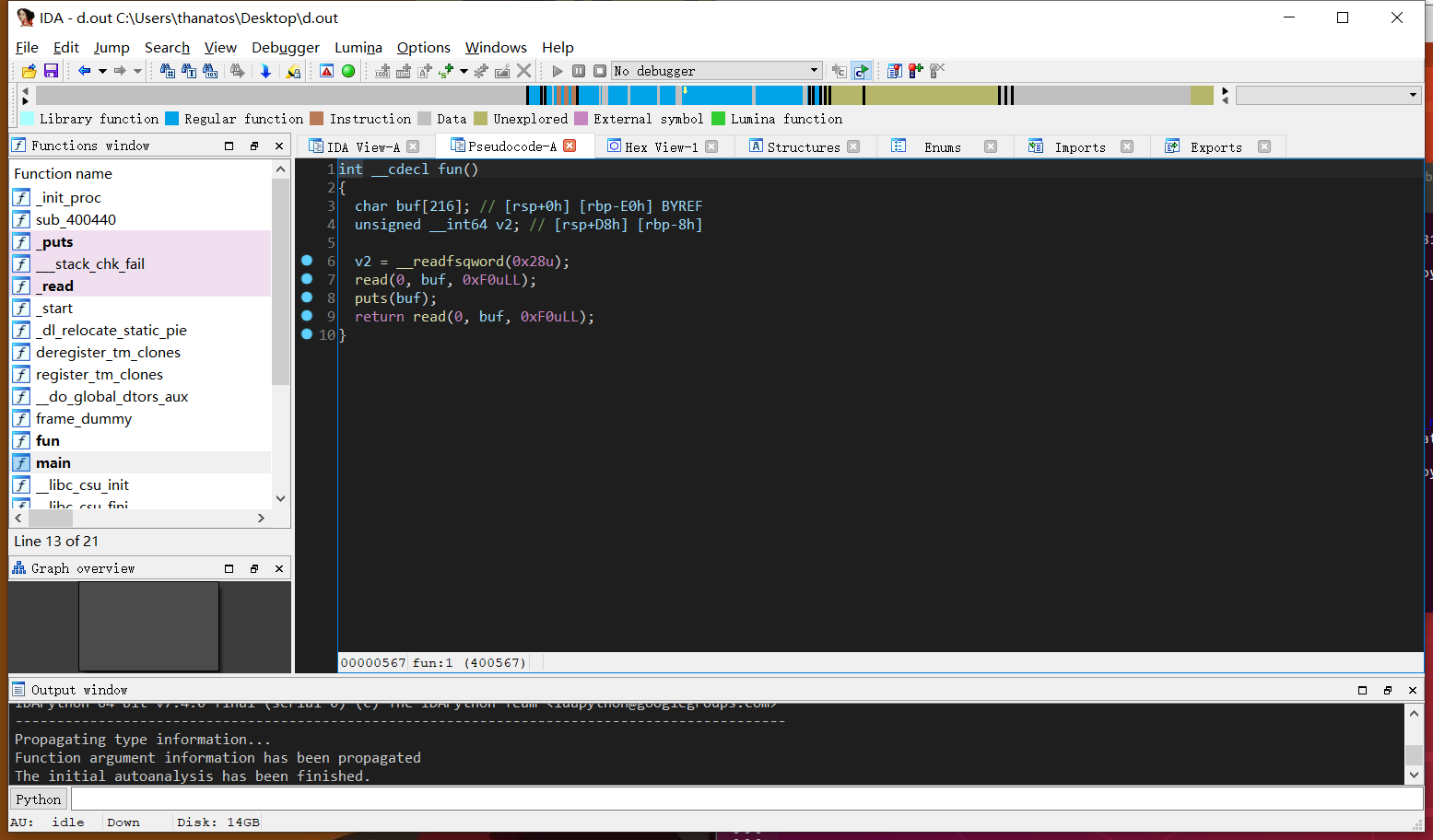
Task: Open the Windows menu
Action: 496,47
